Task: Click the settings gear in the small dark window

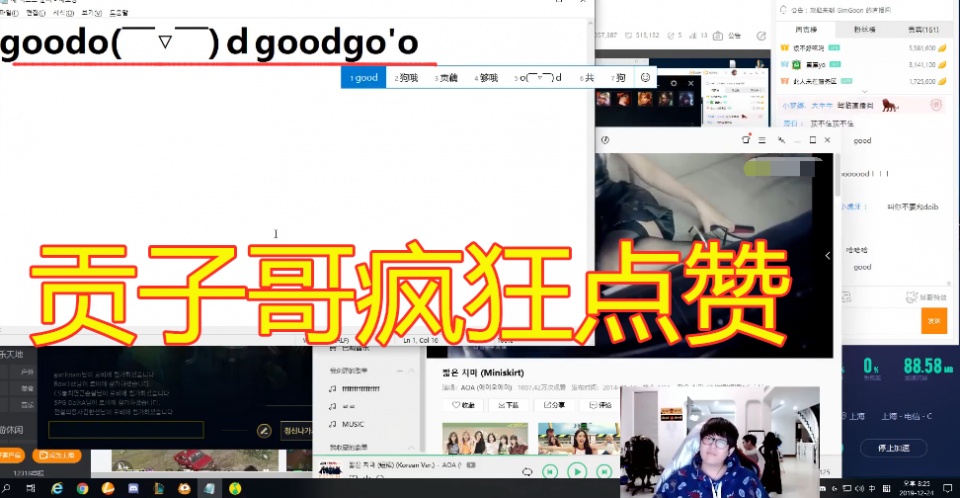Action: 673,83
